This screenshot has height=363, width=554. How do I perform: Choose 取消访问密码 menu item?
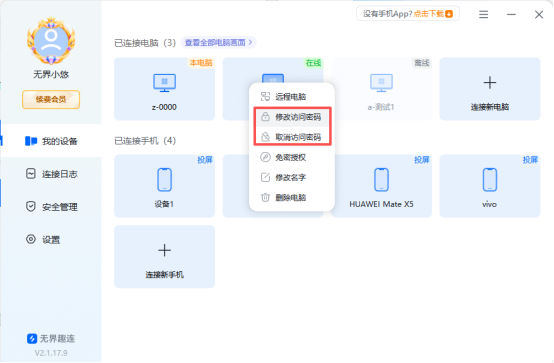[x=292, y=137]
